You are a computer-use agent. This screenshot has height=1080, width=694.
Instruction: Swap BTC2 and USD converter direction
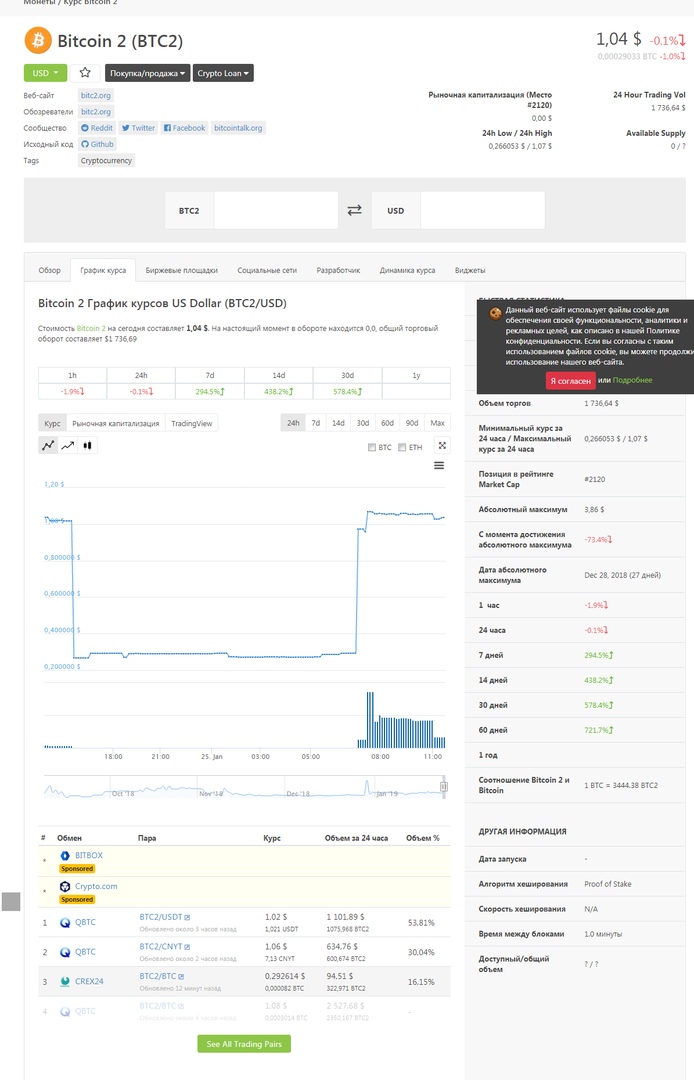tap(355, 211)
